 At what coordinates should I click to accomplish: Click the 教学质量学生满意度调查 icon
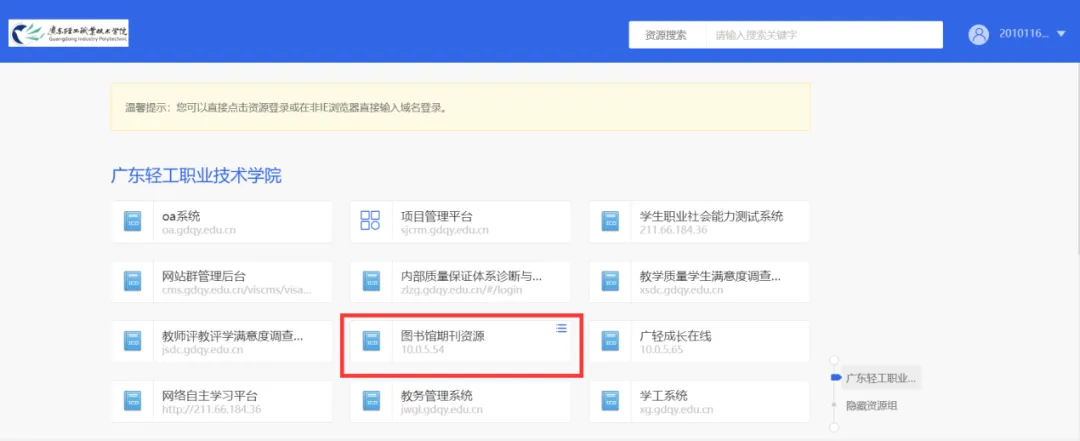pos(610,281)
